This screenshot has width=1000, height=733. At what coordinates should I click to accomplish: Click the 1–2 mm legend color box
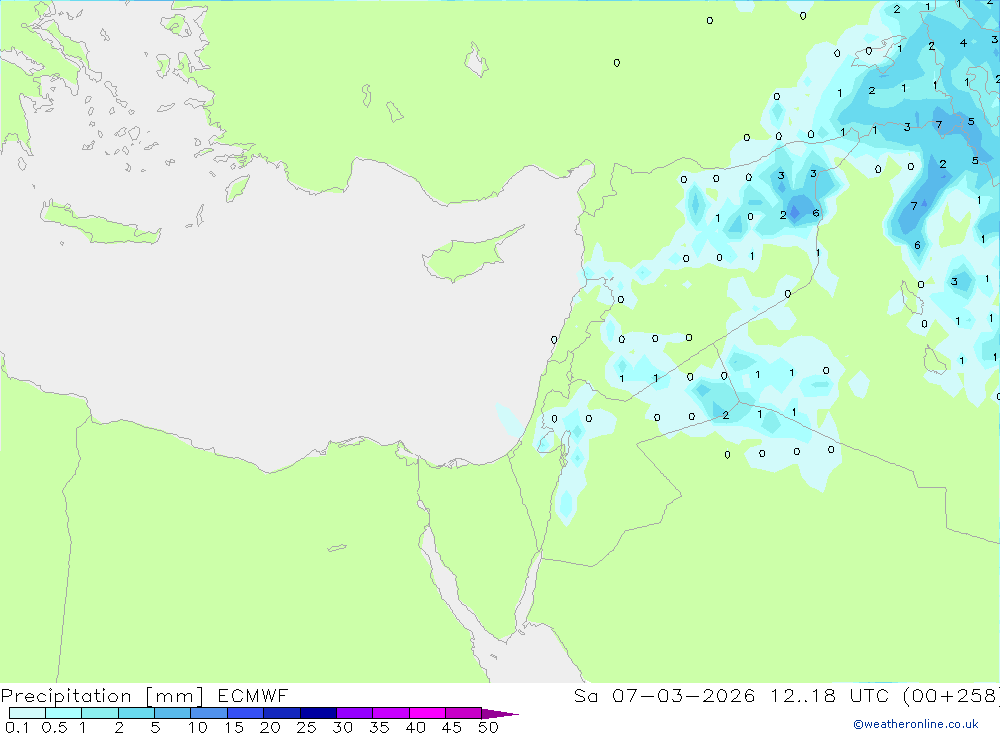point(100,713)
